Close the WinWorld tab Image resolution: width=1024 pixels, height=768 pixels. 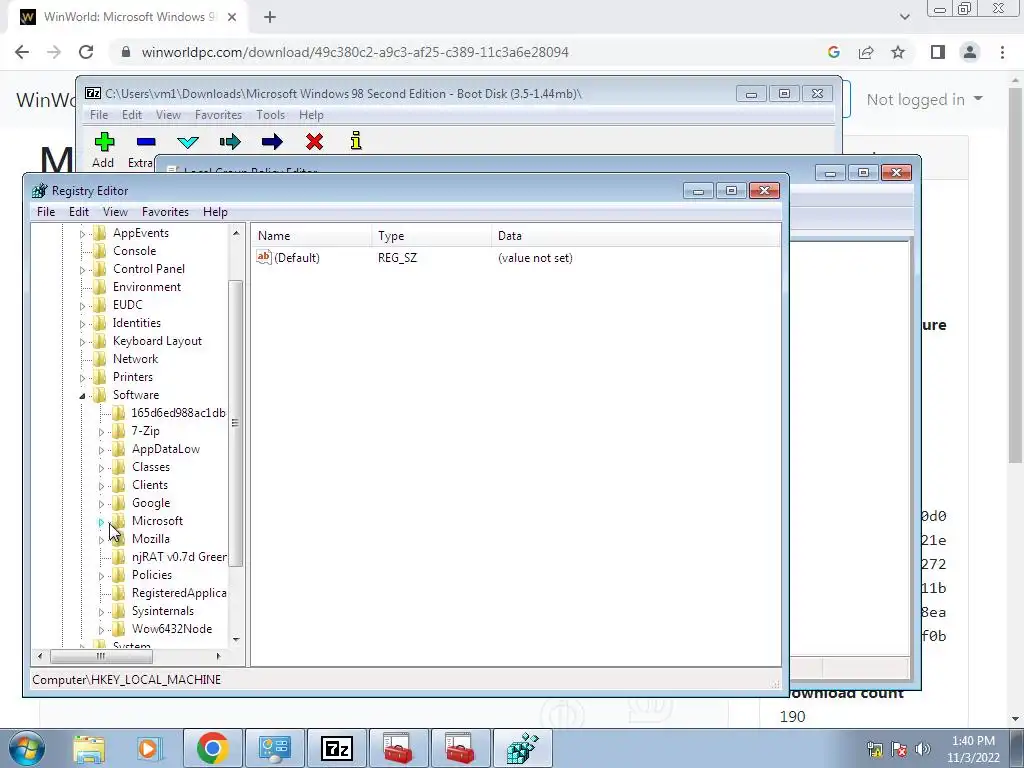232,18
